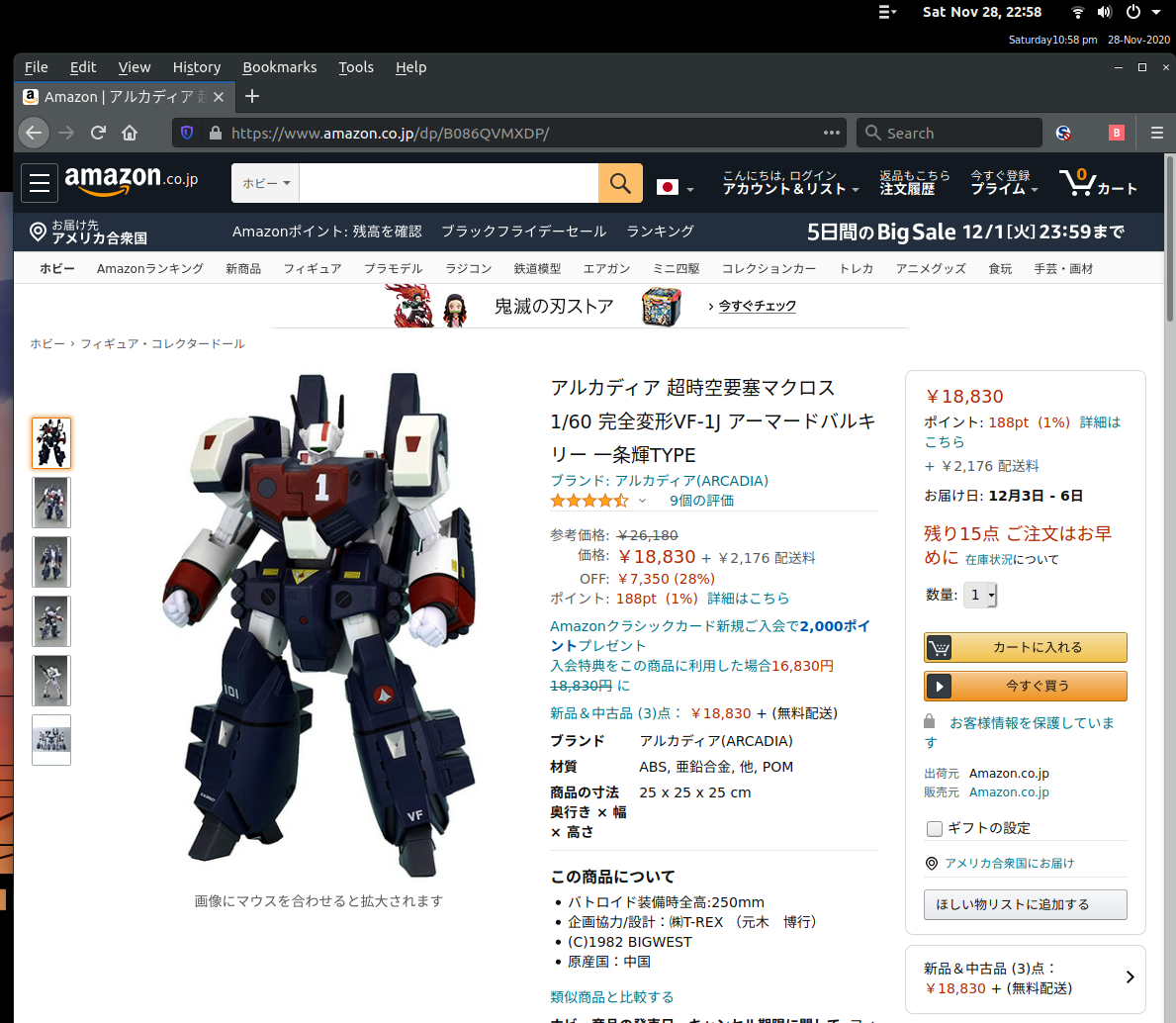Click the red B extension icon

point(1116,133)
